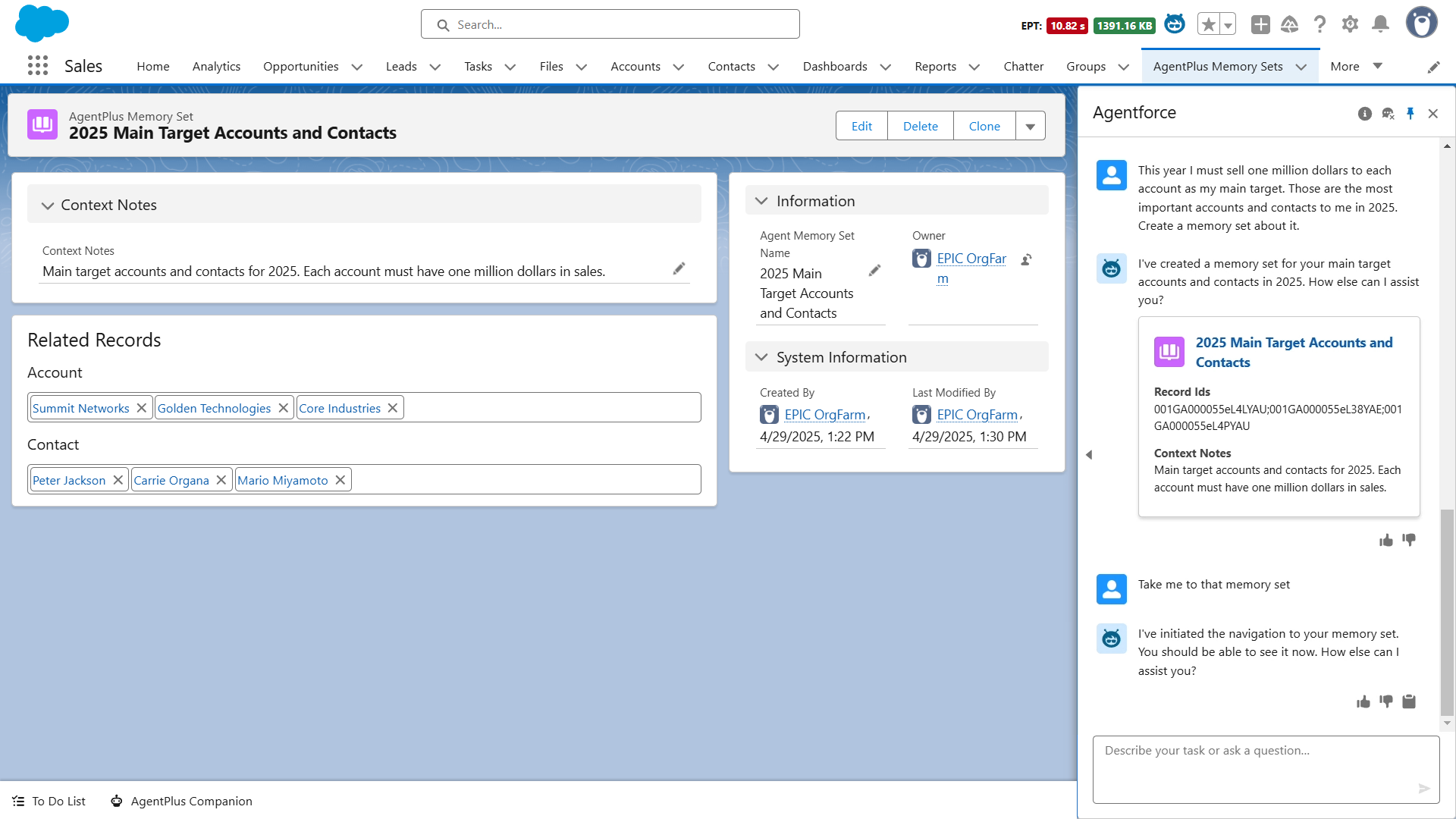Viewport: 1456px width, 819px height.
Task: Pin the Agentforce panel
Action: coord(1410,113)
